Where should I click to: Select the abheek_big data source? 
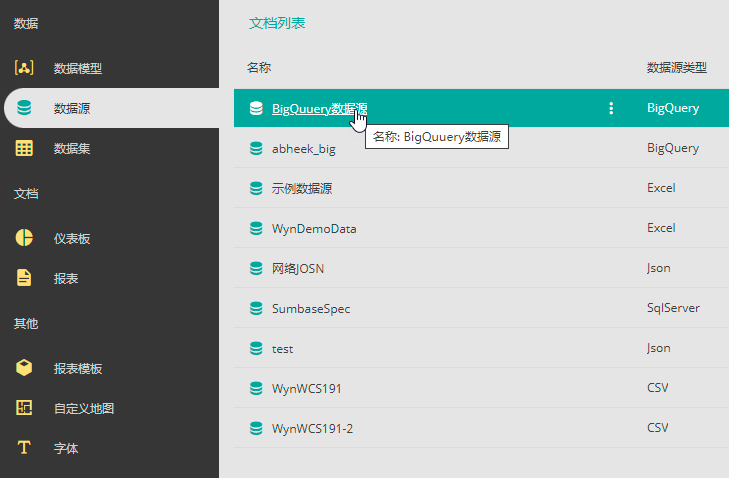[x=304, y=149]
